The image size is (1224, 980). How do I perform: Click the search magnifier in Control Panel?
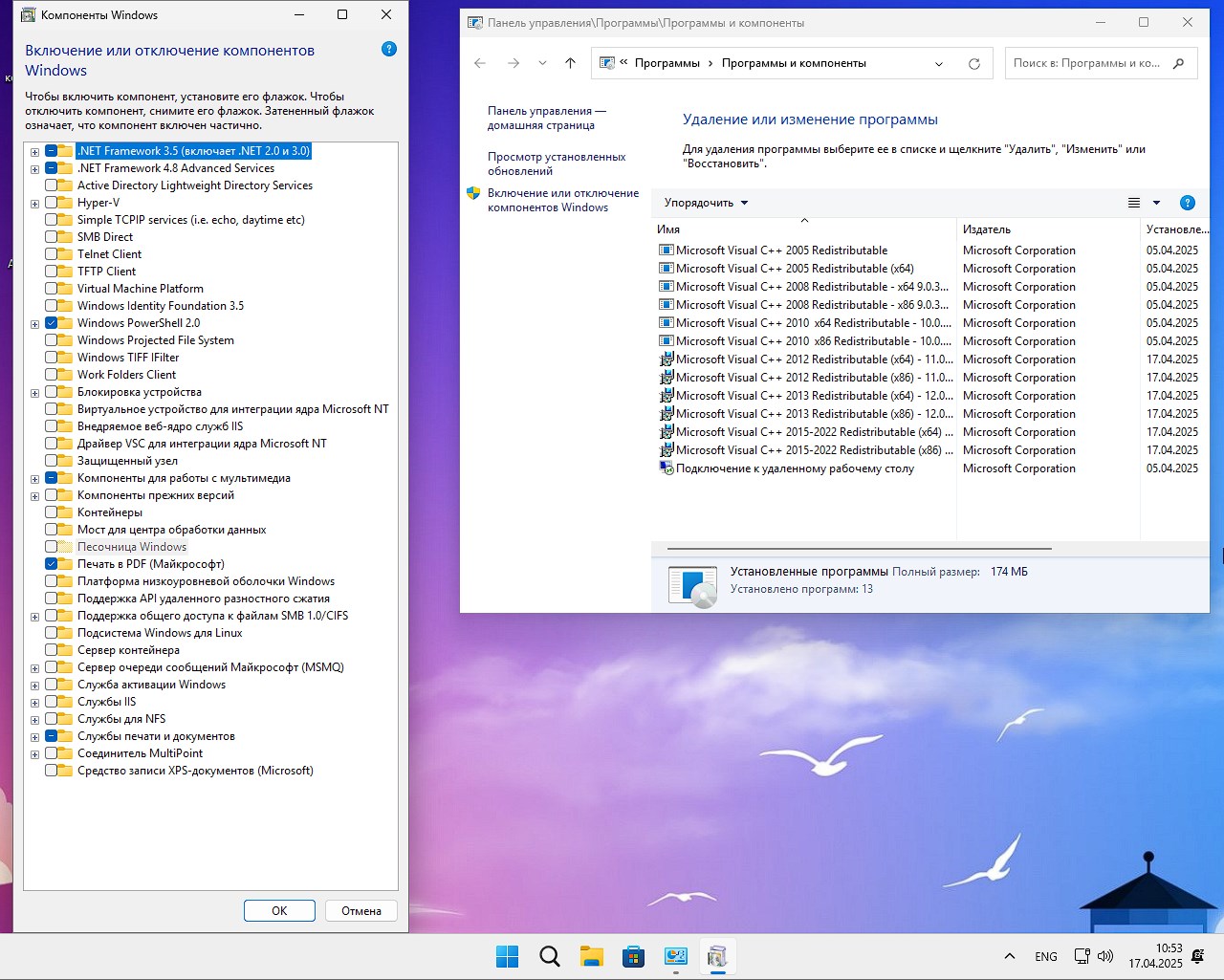pos(1178,63)
